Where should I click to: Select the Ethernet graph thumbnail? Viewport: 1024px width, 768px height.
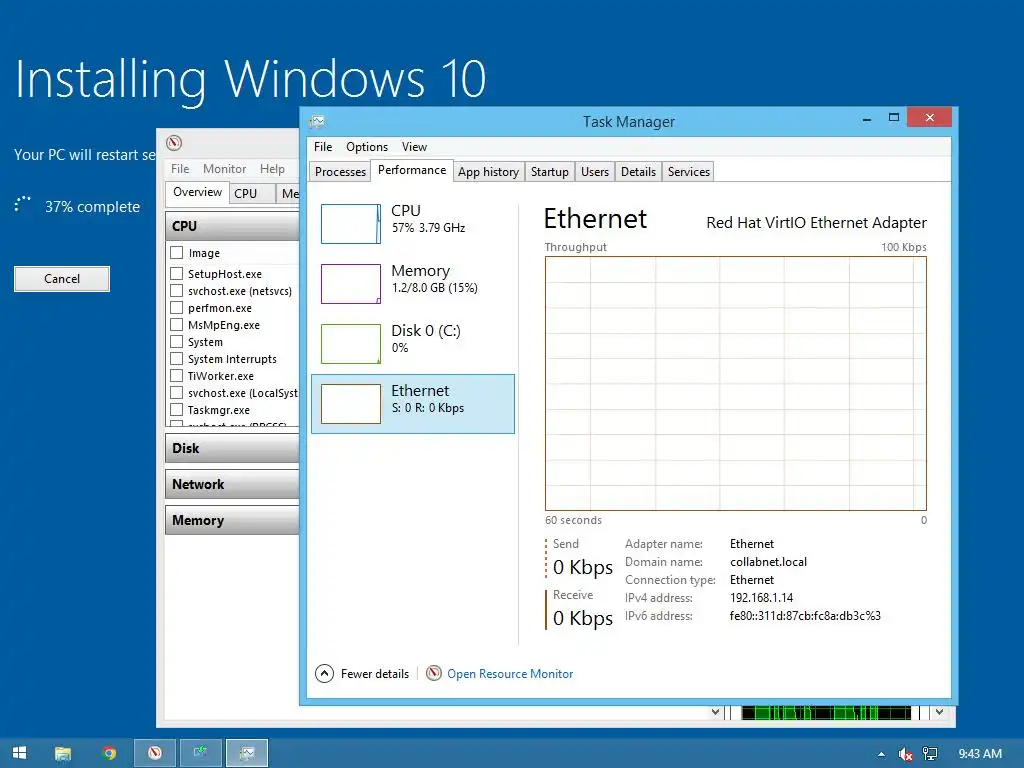coord(351,404)
